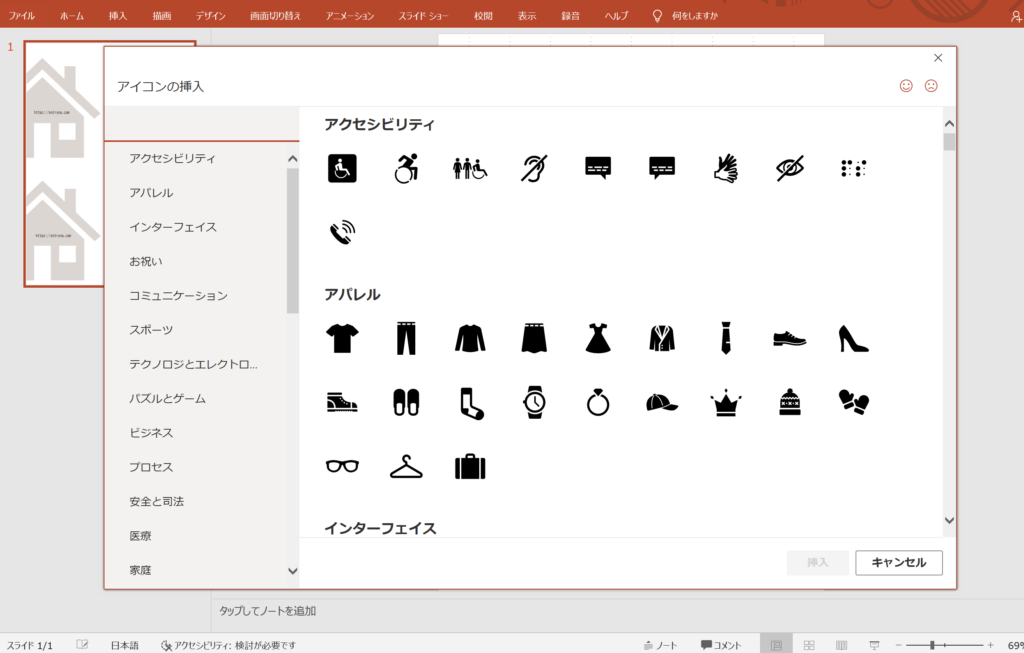This screenshot has width=1024, height=653.
Task: Pick the braille dots icon
Action: click(853, 168)
